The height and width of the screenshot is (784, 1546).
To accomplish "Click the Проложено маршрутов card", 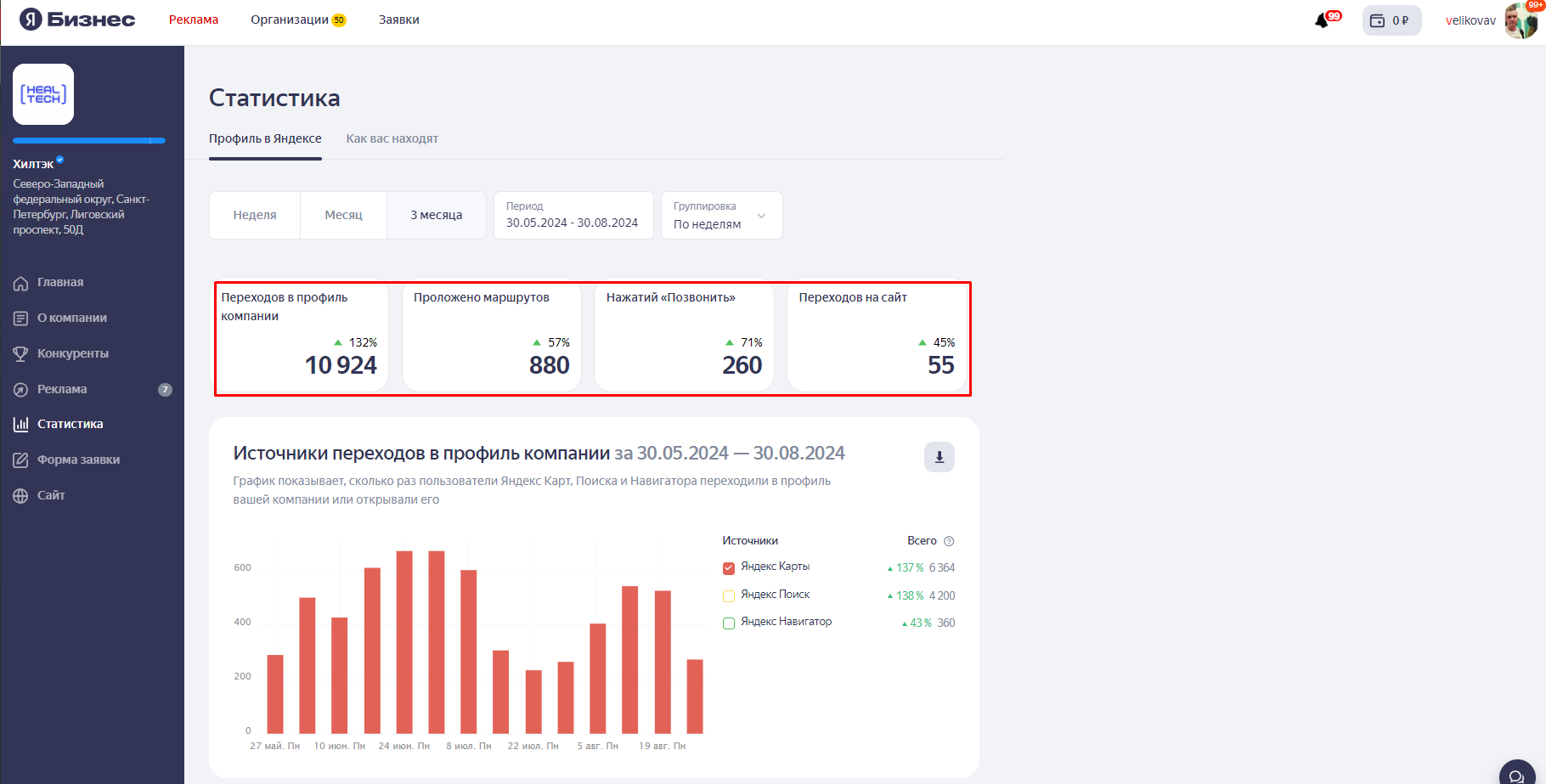I will [492, 337].
